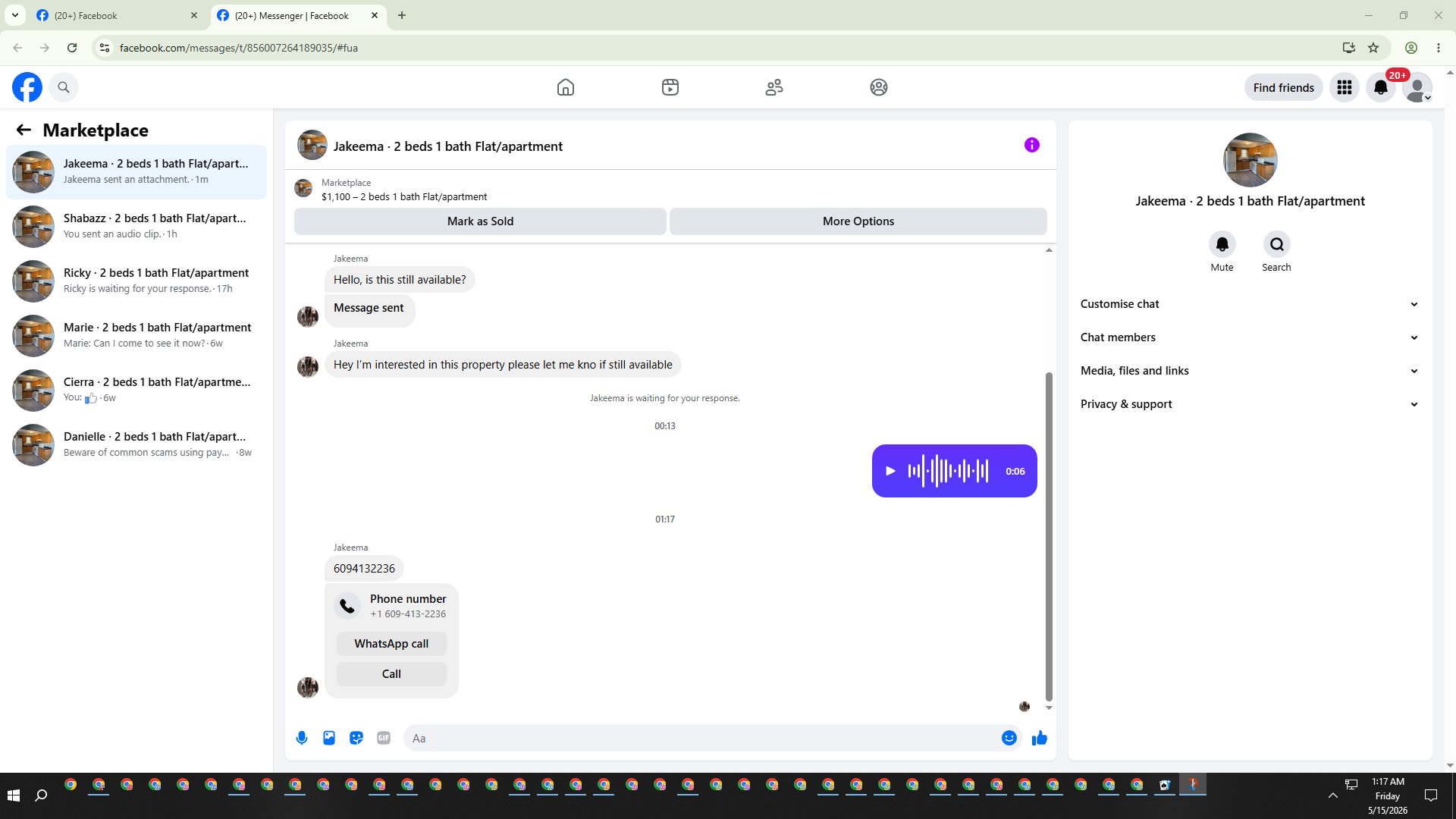
Task: Send a thumbs-up like
Action: pyautogui.click(x=1040, y=738)
